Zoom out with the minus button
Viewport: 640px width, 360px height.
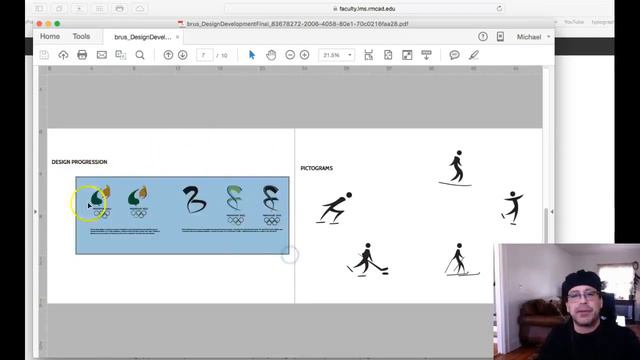point(290,55)
